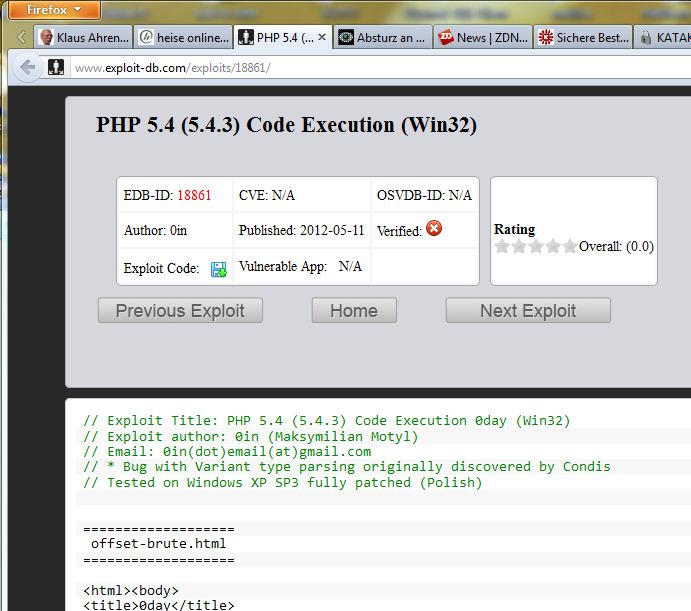This screenshot has height=611, width=691.
Task: Click the Email comment line
Action: click(227, 452)
